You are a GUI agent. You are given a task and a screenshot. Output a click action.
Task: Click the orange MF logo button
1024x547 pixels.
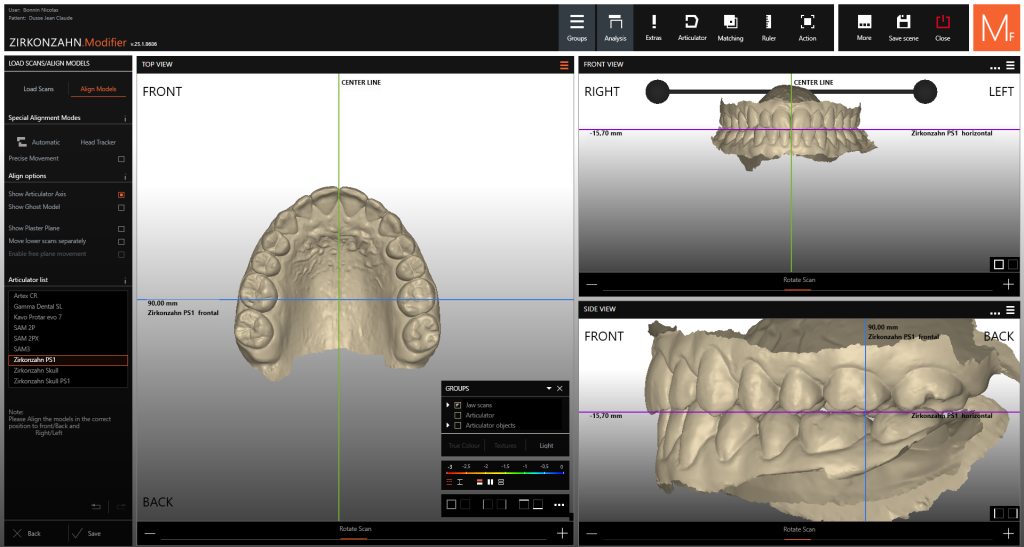click(x=996, y=27)
